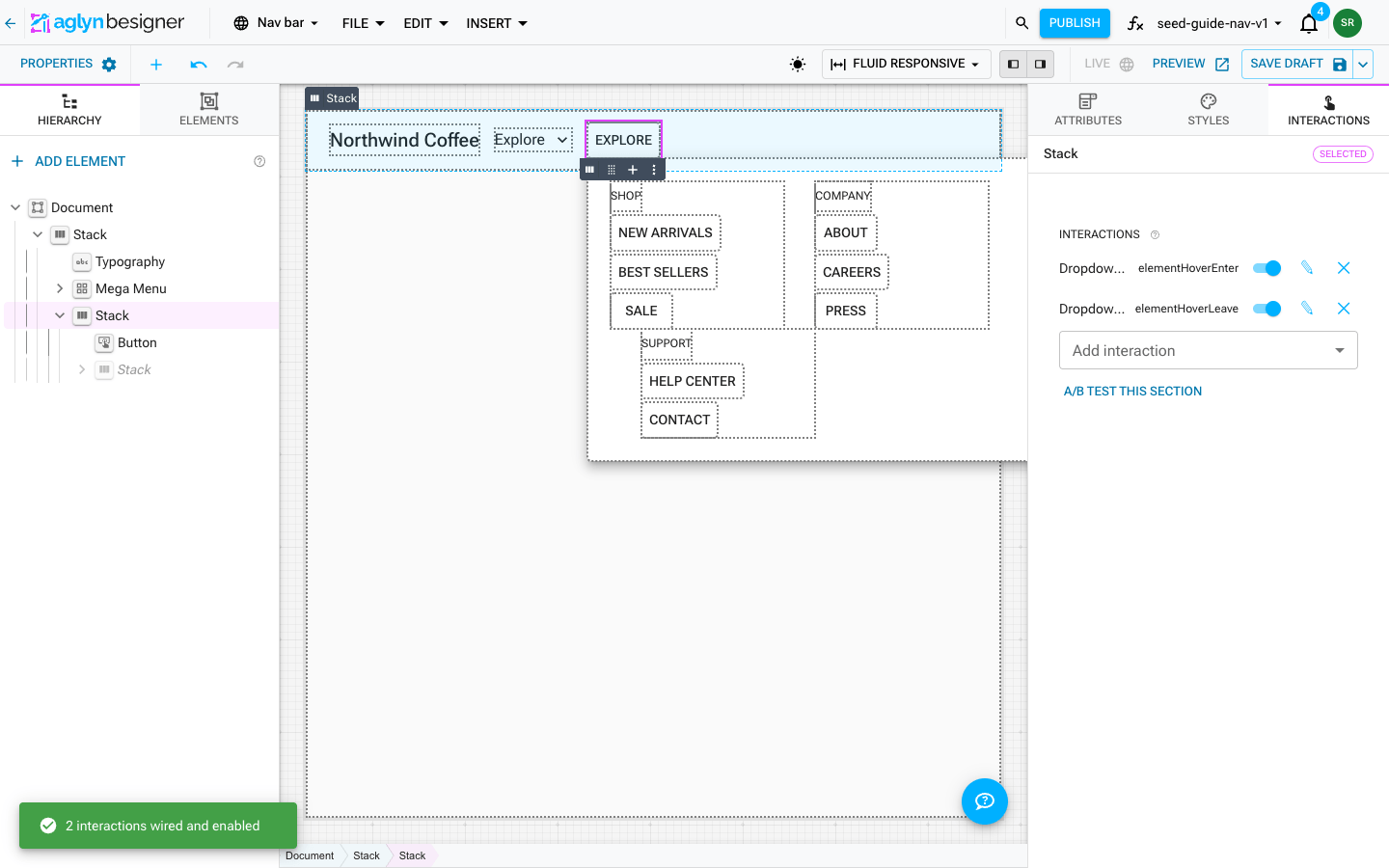
Task: Toggle light mode sun icon
Action: 798,65
